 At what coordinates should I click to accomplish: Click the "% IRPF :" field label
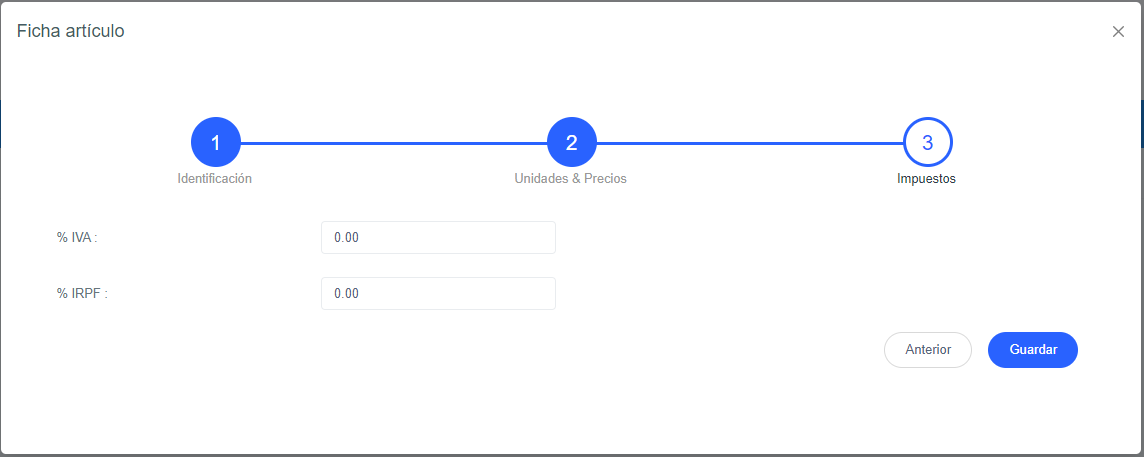coord(82,294)
